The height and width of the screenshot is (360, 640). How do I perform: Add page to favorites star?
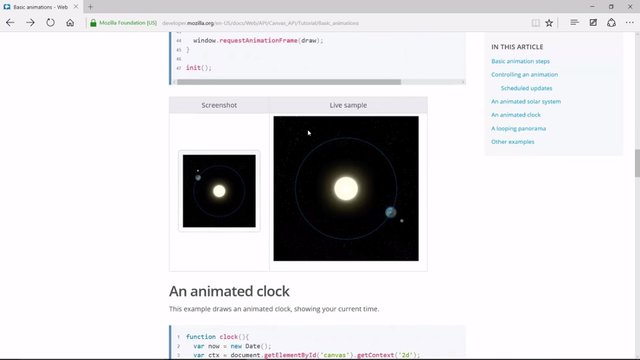pyautogui.click(x=549, y=23)
